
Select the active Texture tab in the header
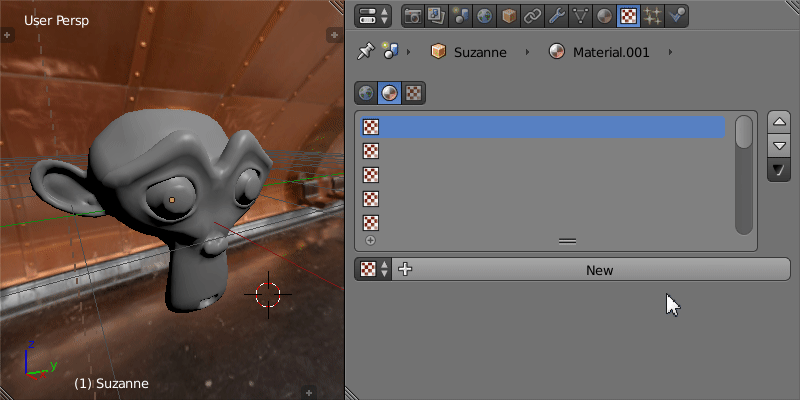(x=629, y=16)
